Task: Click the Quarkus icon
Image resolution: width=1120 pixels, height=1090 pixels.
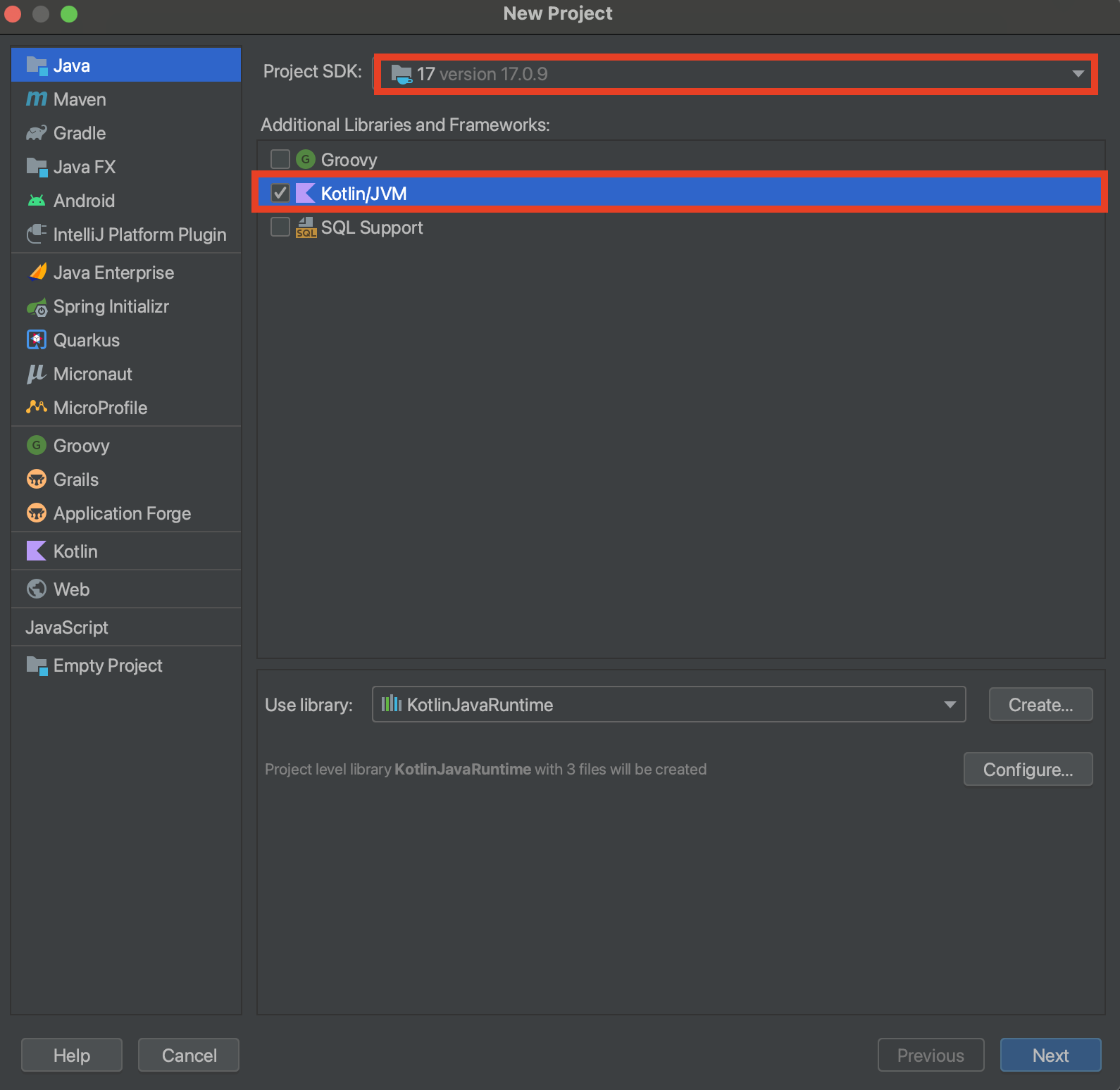Action: tap(37, 340)
